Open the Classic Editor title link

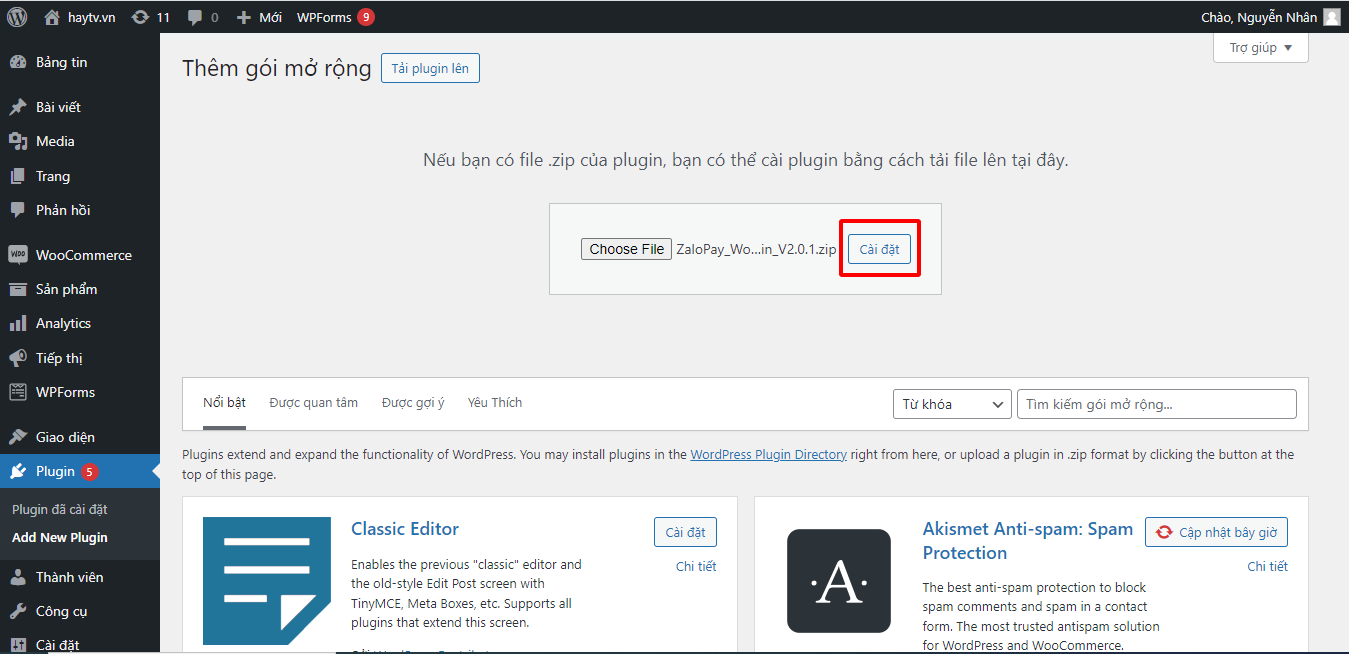tap(405, 529)
